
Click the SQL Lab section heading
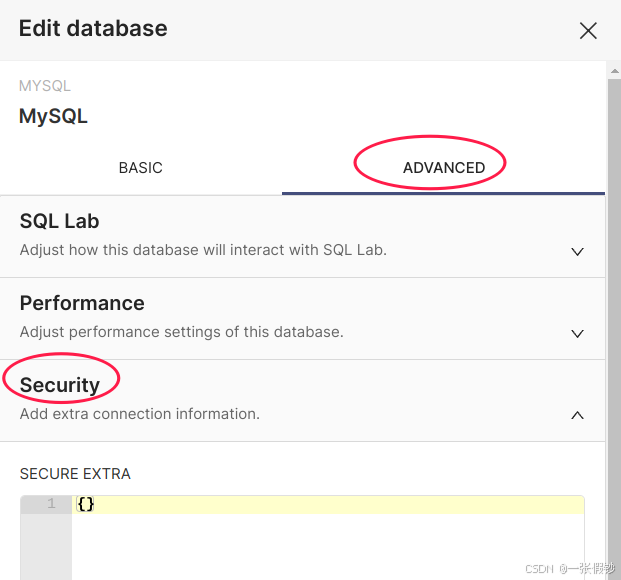tap(59, 221)
